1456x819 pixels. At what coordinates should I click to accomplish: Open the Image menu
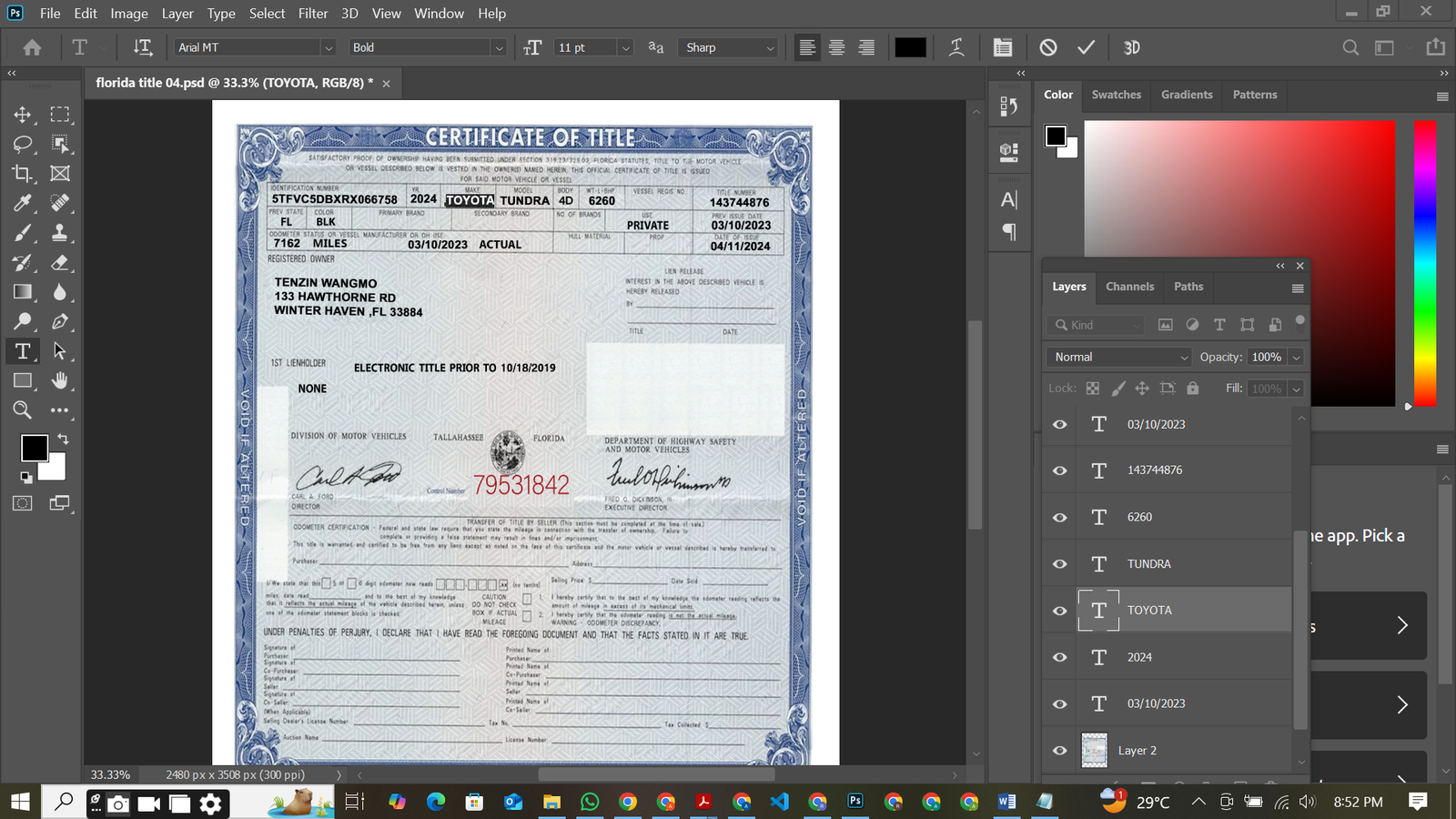[129, 14]
